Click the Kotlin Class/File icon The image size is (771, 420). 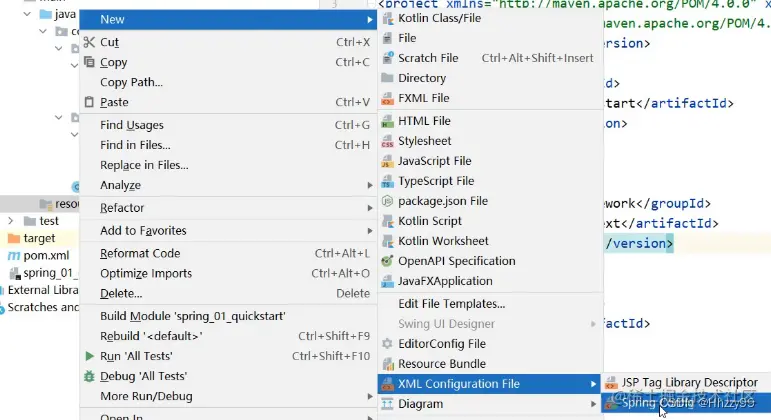pyautogui.click(x=387, y=19)
